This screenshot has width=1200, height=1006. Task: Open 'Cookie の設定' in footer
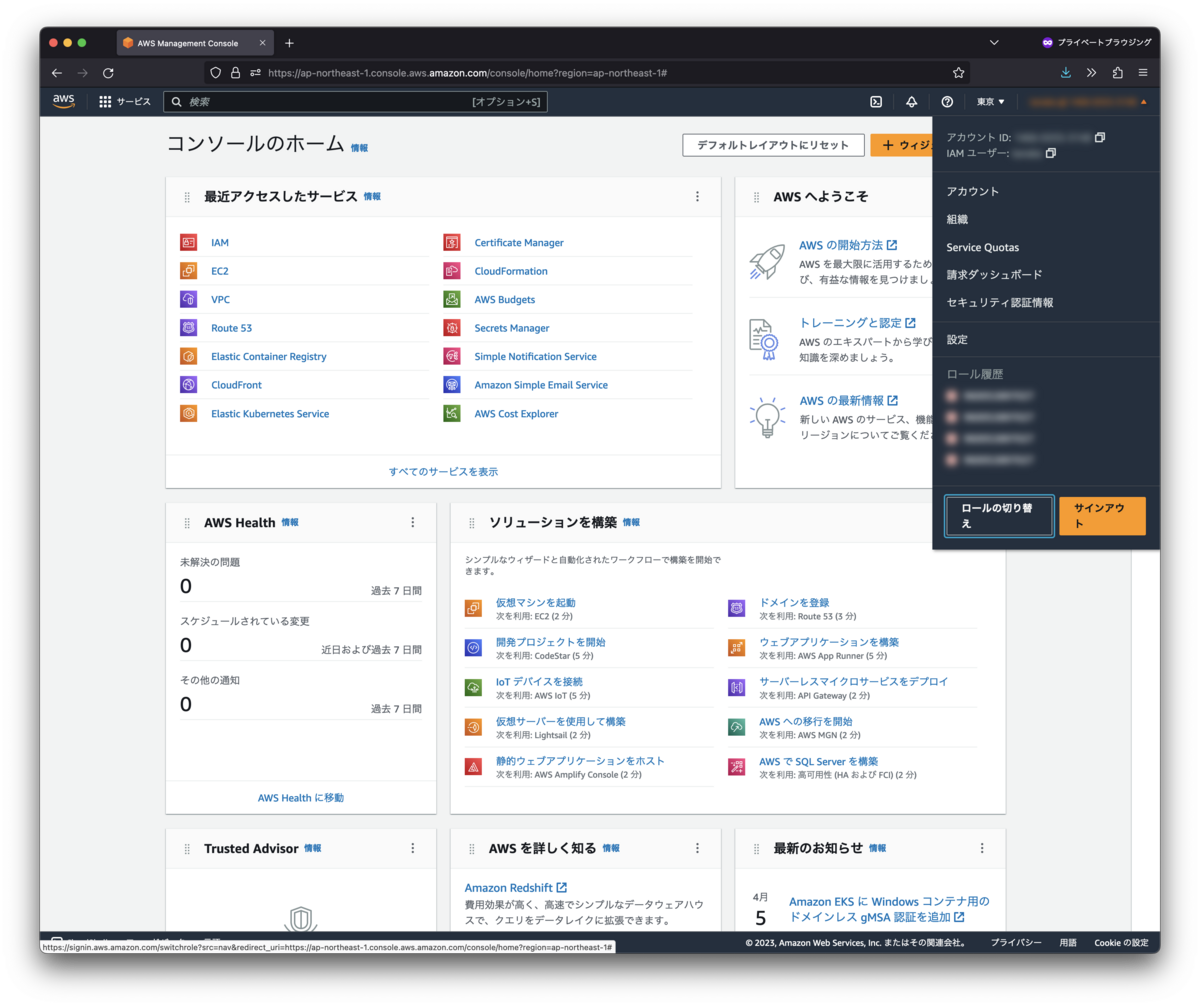pyautogui.click(x=1121, y=943)
